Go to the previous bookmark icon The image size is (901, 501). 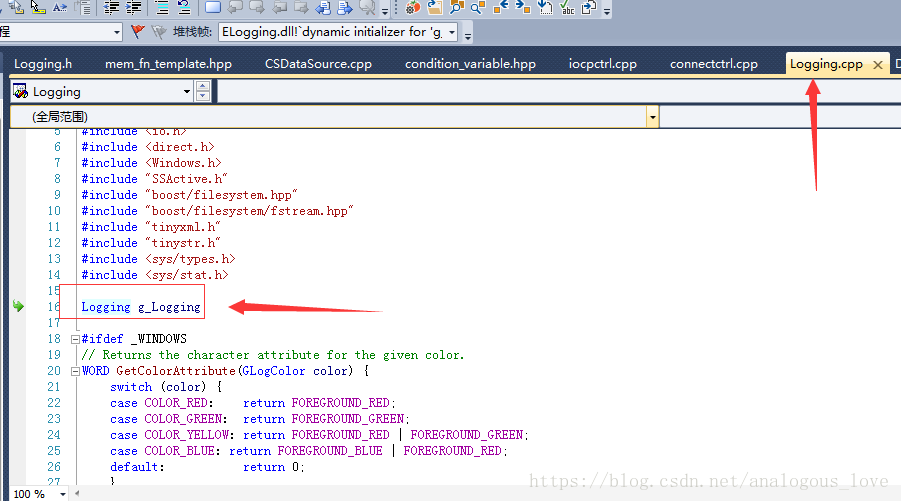click(x=235, y=7)
